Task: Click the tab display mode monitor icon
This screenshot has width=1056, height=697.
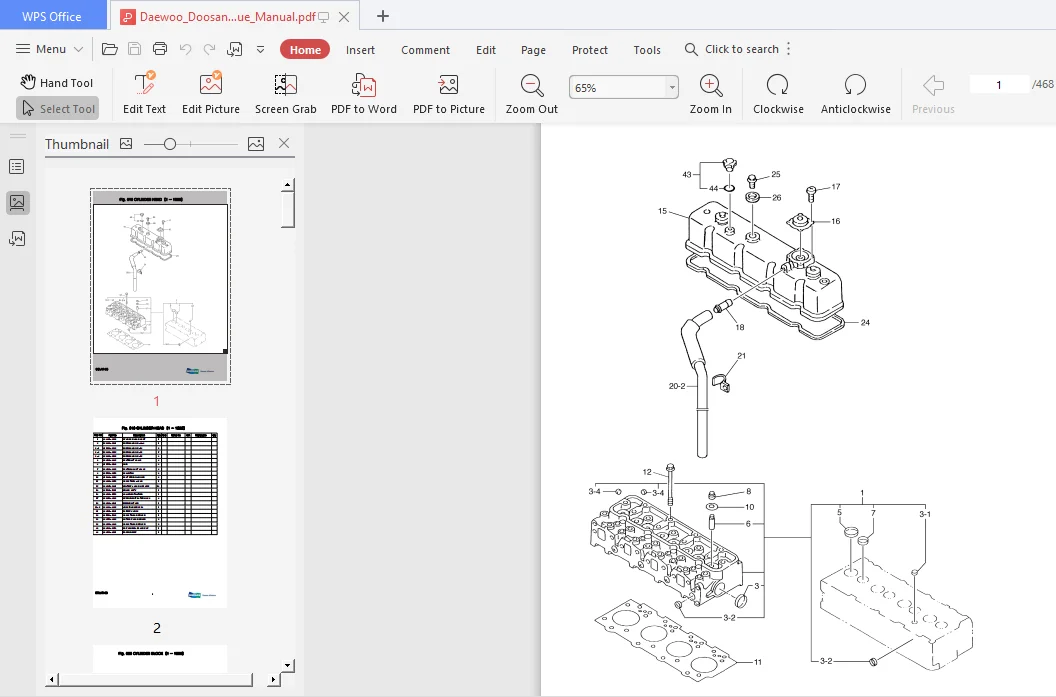Action: pos(323,17)
